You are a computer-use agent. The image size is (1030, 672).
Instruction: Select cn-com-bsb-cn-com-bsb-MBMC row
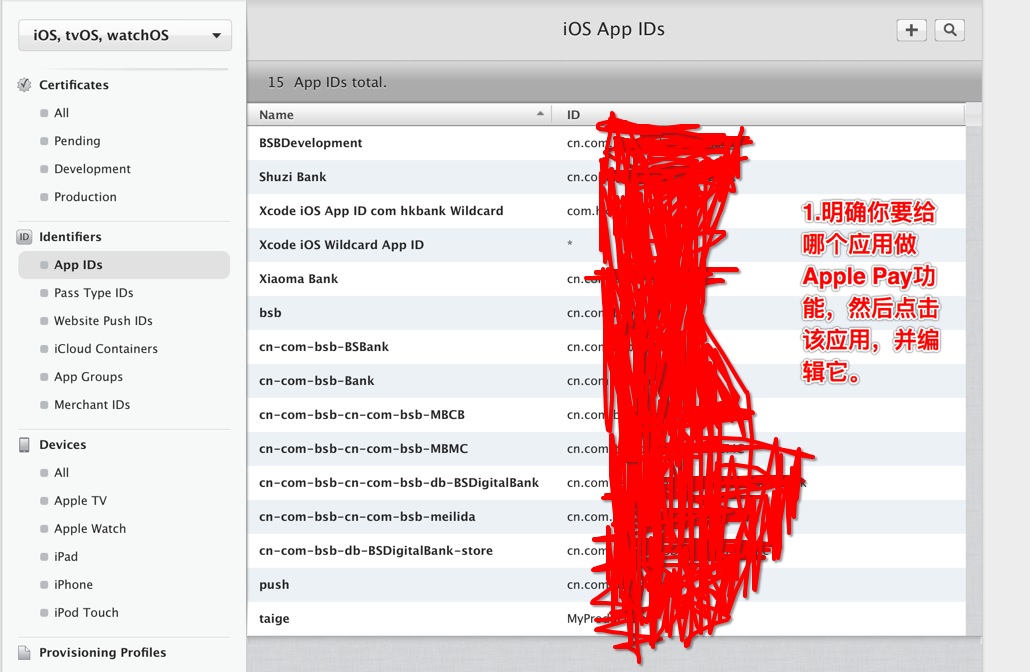606,449
